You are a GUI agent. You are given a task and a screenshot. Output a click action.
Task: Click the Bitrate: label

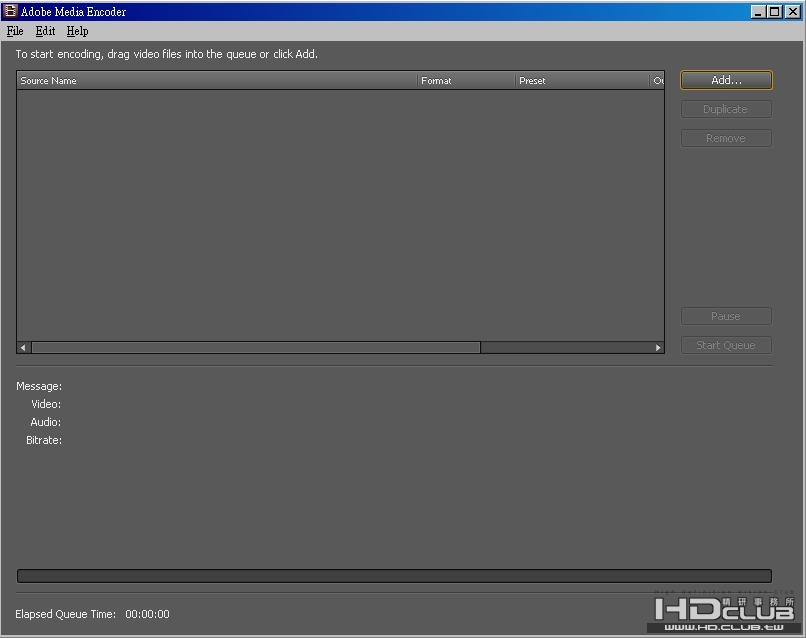(x=44, y=440)
